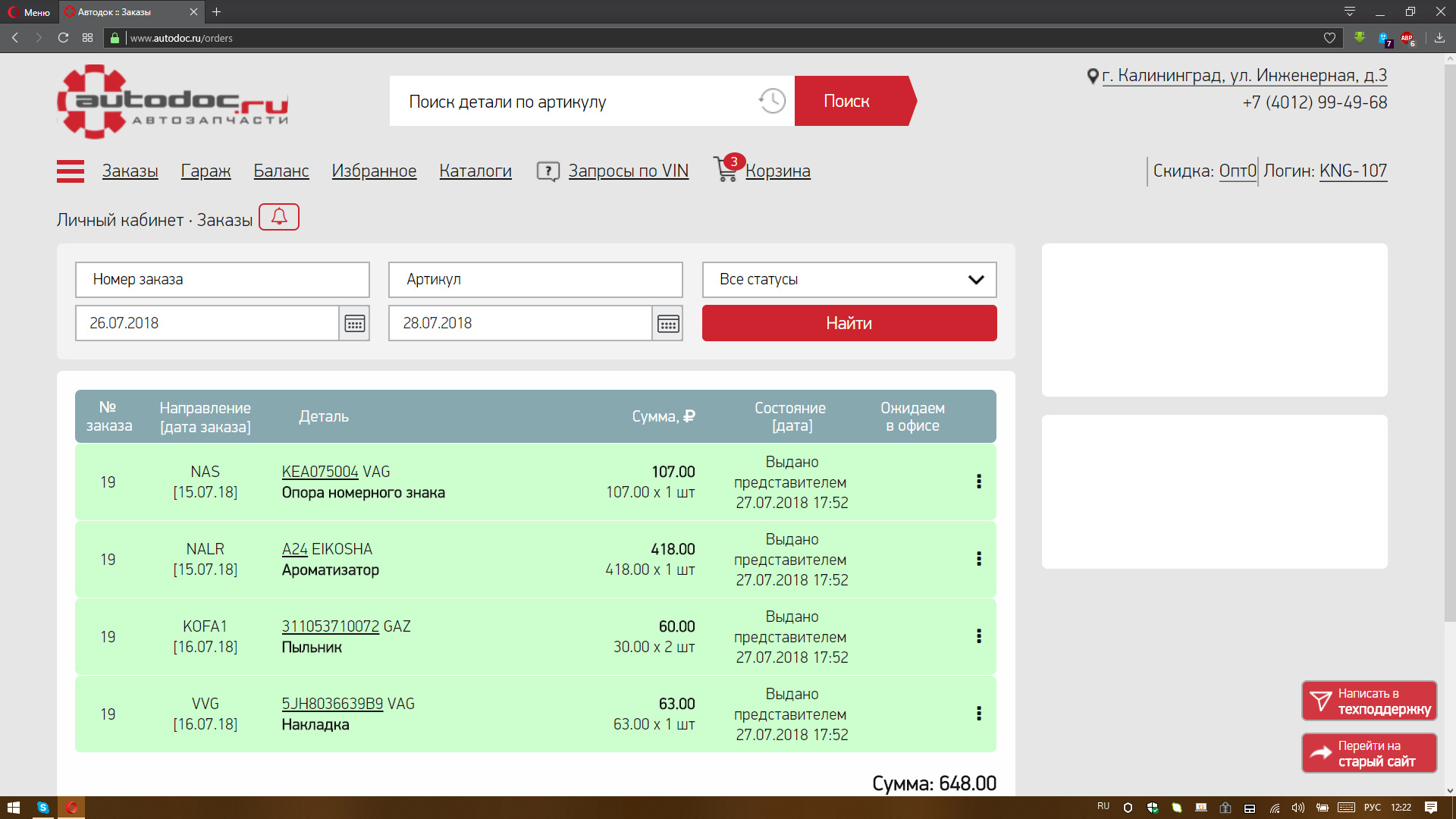Open part link 5JH8036639B9
1456x819 pixels.
pyautogui.click(x=333, y=704)
